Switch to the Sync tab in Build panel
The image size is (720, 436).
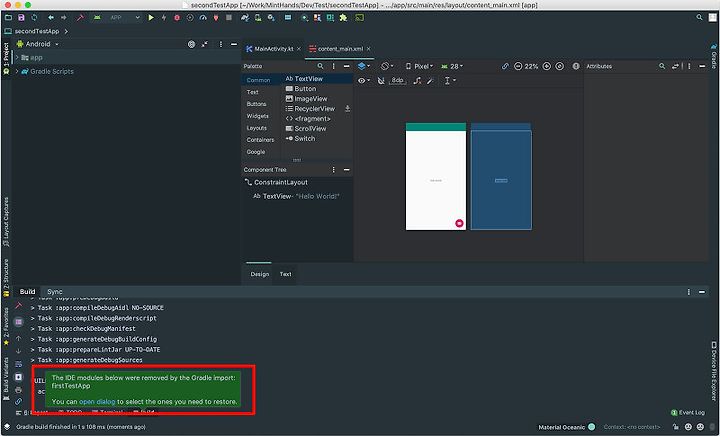pos(54,292)
